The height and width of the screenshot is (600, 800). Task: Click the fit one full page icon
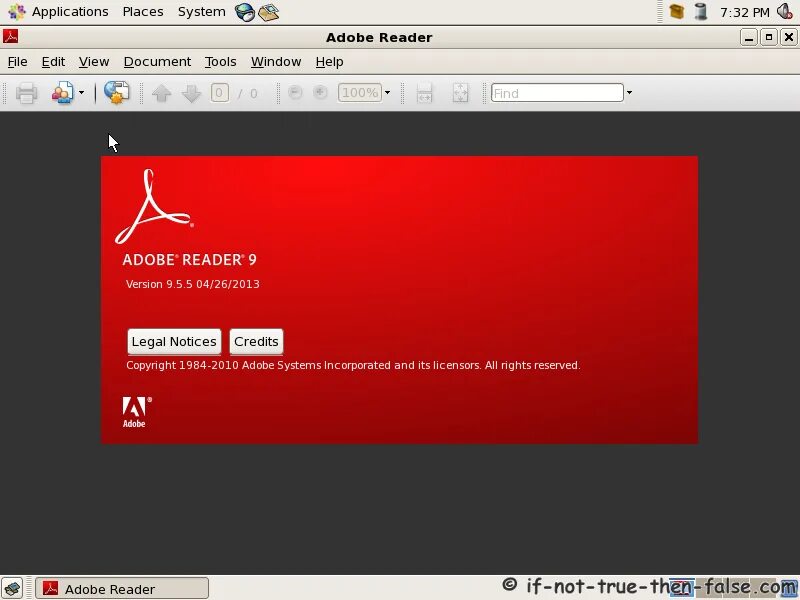coord(460,93)
